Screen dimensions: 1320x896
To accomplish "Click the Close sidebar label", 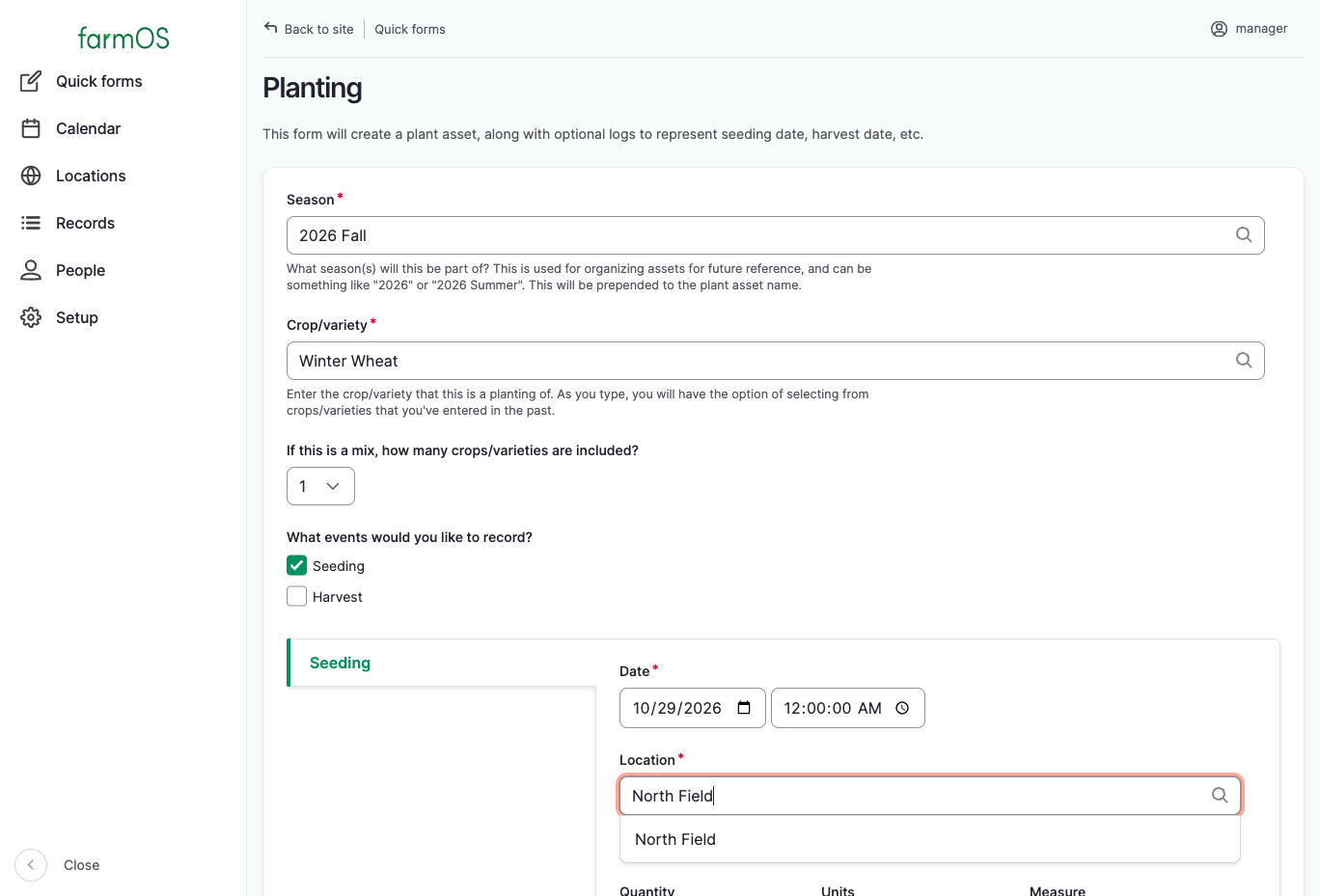I will (x=82, y=865).
